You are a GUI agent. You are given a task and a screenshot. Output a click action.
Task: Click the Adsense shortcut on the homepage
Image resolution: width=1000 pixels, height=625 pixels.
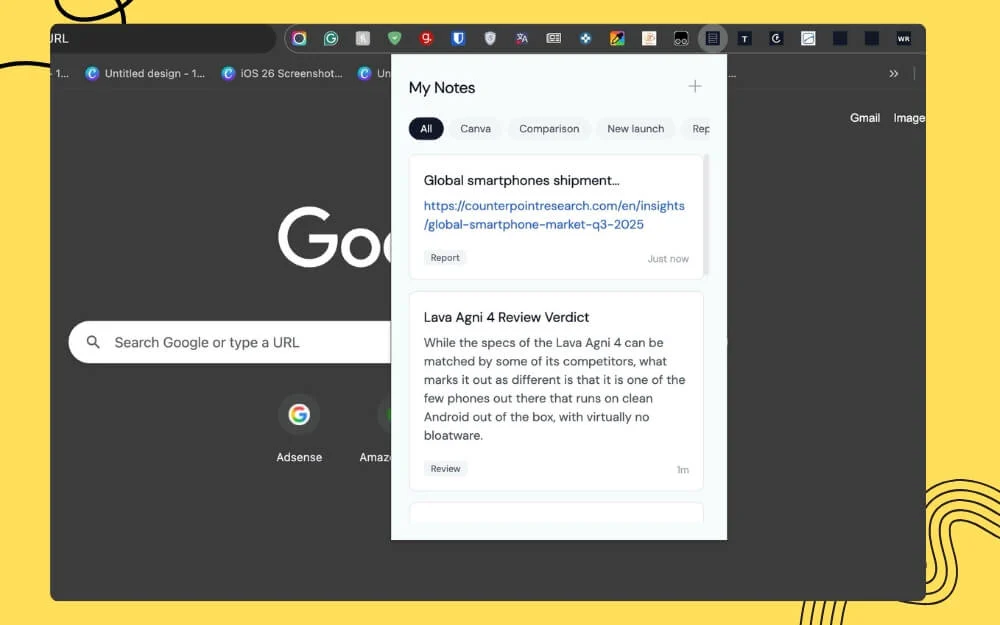point(299,414)
